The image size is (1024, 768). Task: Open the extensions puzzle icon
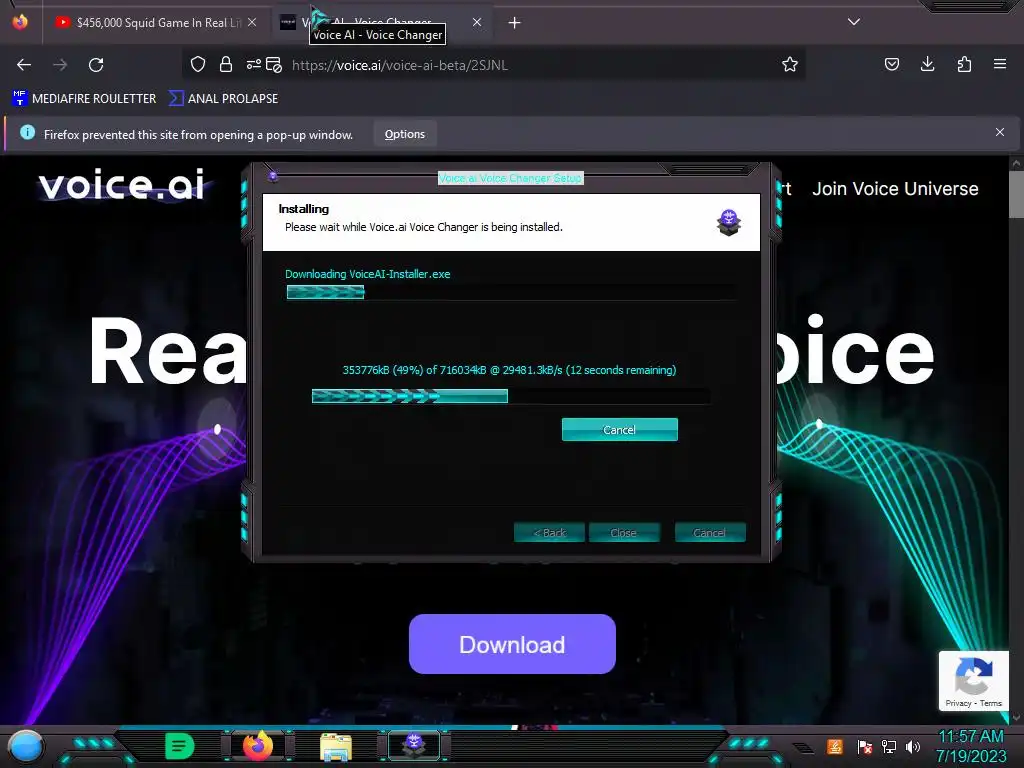964,64
